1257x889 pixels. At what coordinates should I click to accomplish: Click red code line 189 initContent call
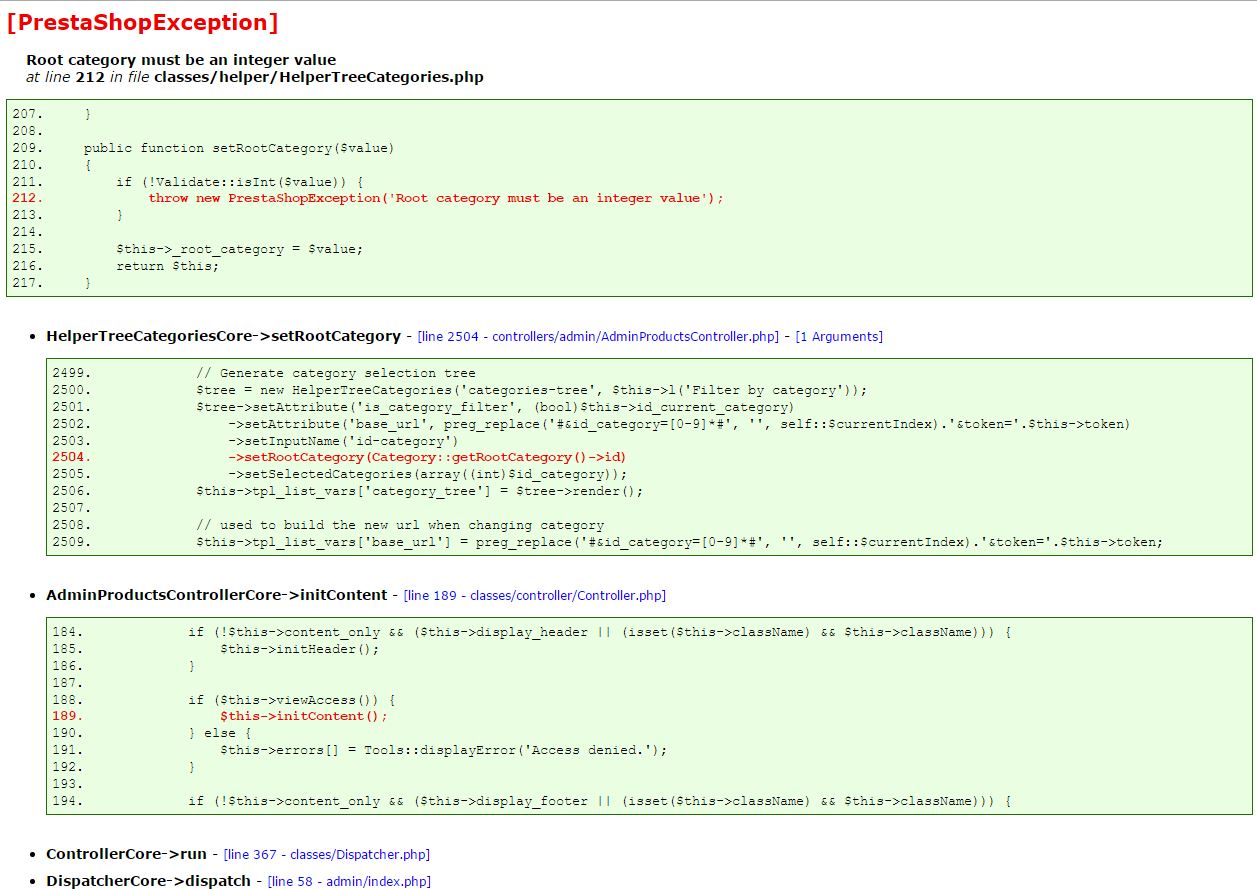(x=303, y=716)
